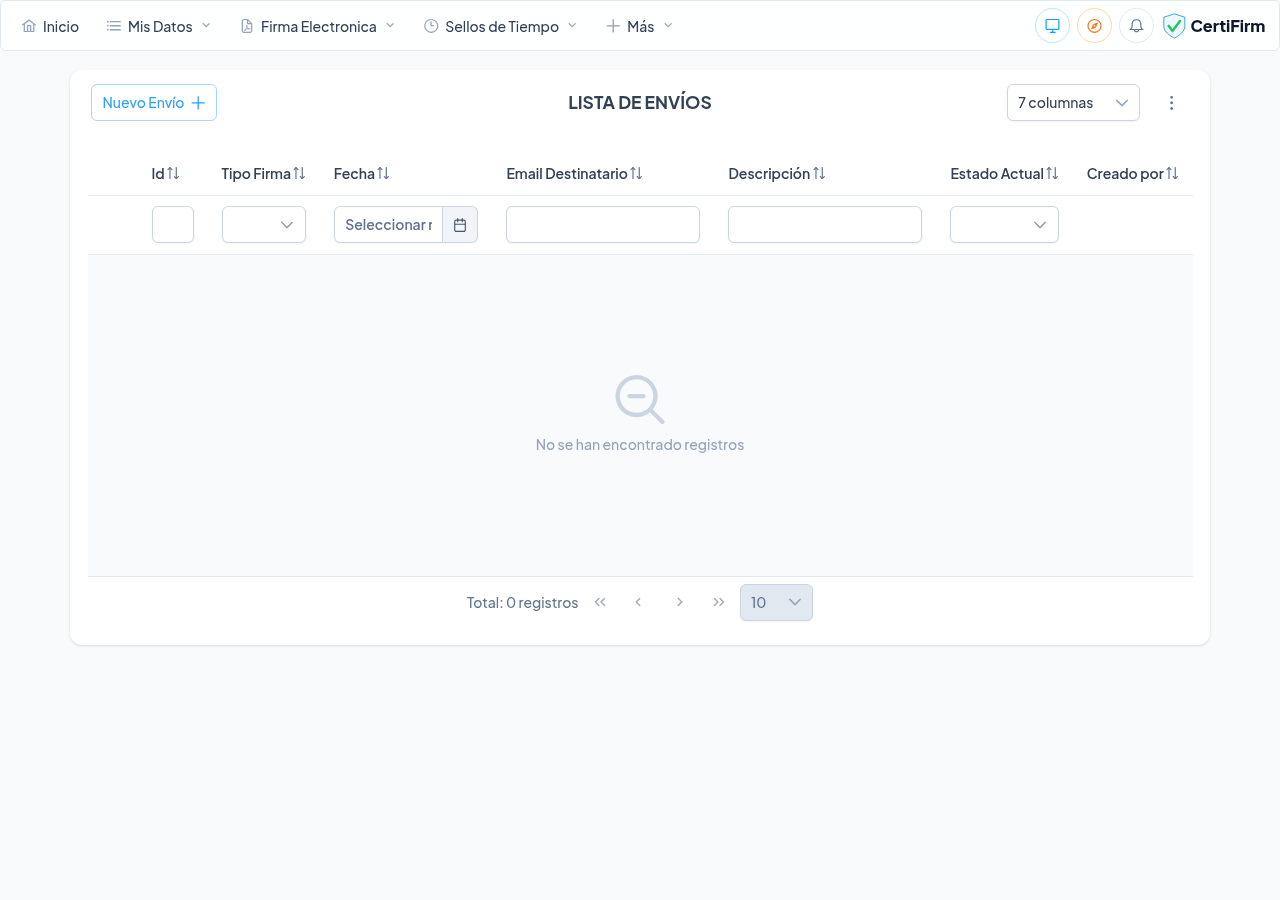
Task: Focus the Descripción filter input field
Action: (825, 225)
